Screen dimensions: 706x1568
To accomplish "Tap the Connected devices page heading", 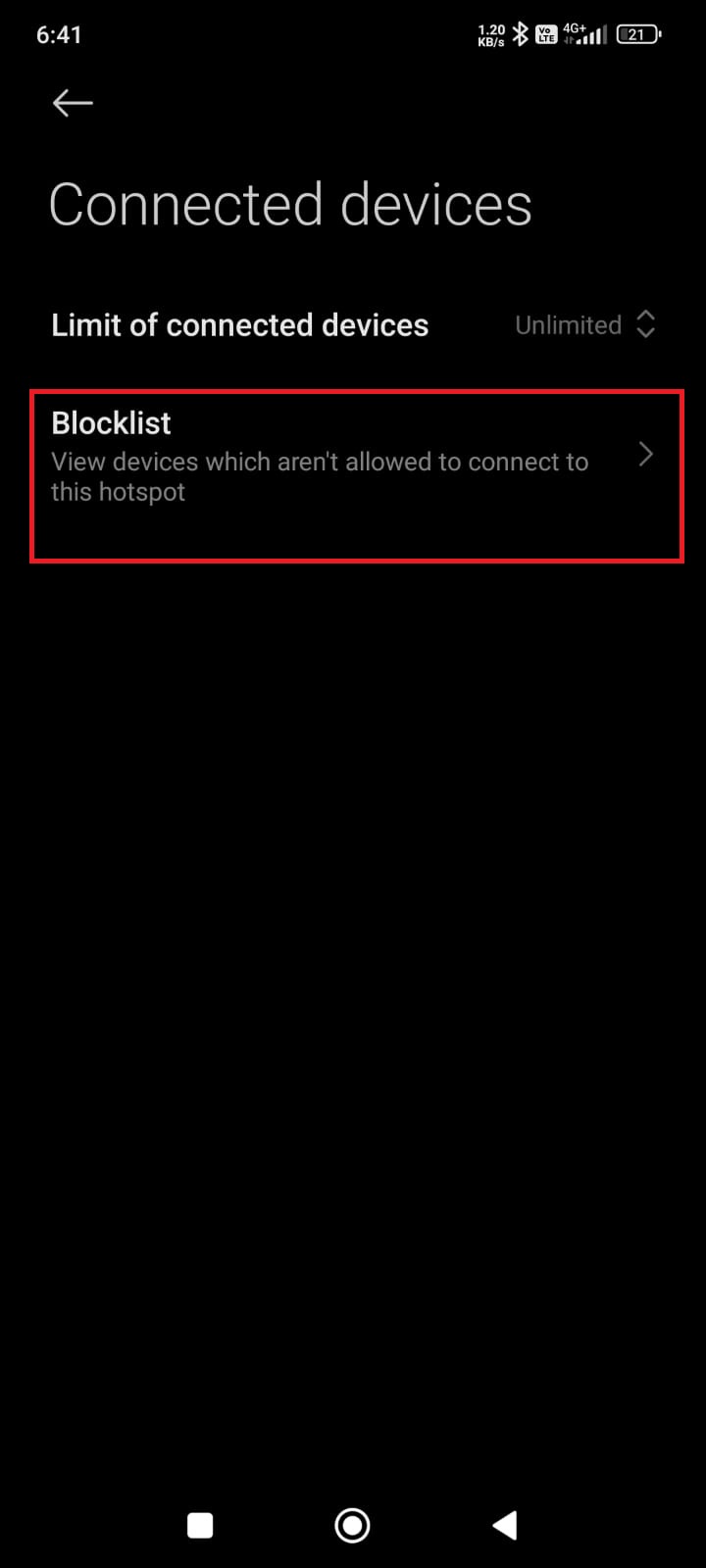I will pos(290,205).
